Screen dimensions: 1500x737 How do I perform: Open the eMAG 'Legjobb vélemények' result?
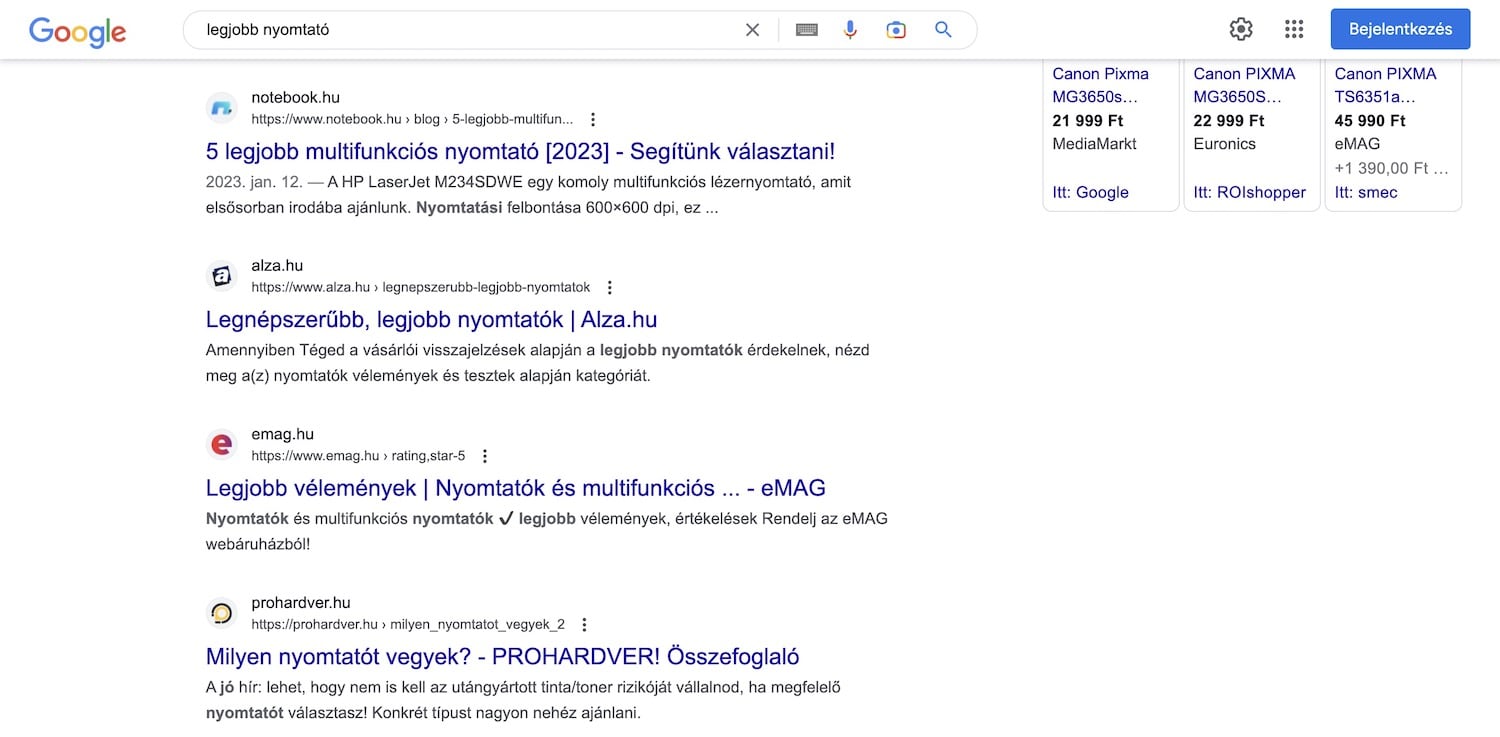pos(516,488)
